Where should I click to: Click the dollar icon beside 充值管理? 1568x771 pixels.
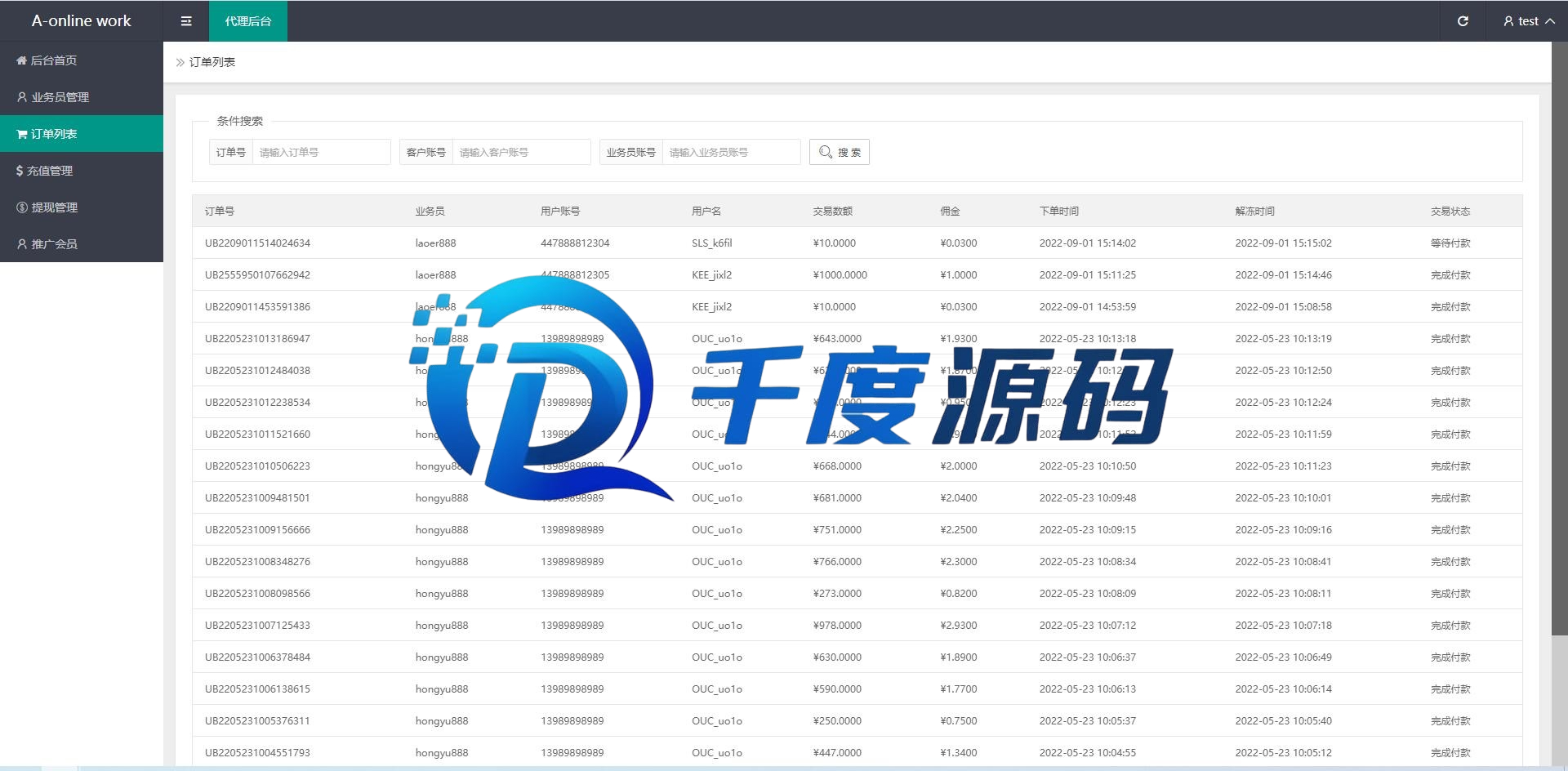(20, 171)
